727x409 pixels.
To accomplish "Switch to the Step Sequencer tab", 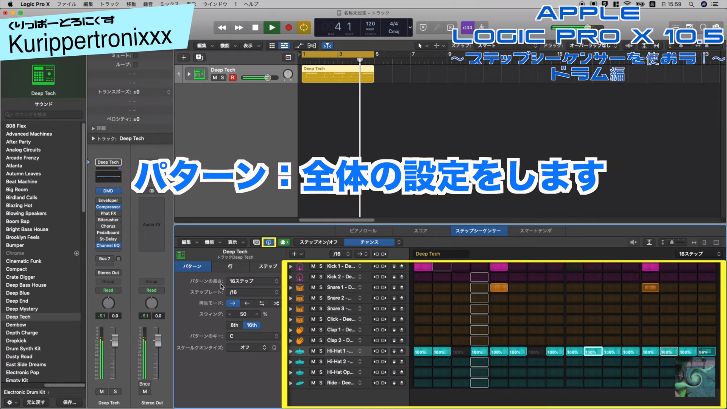I will click(478, 230).
